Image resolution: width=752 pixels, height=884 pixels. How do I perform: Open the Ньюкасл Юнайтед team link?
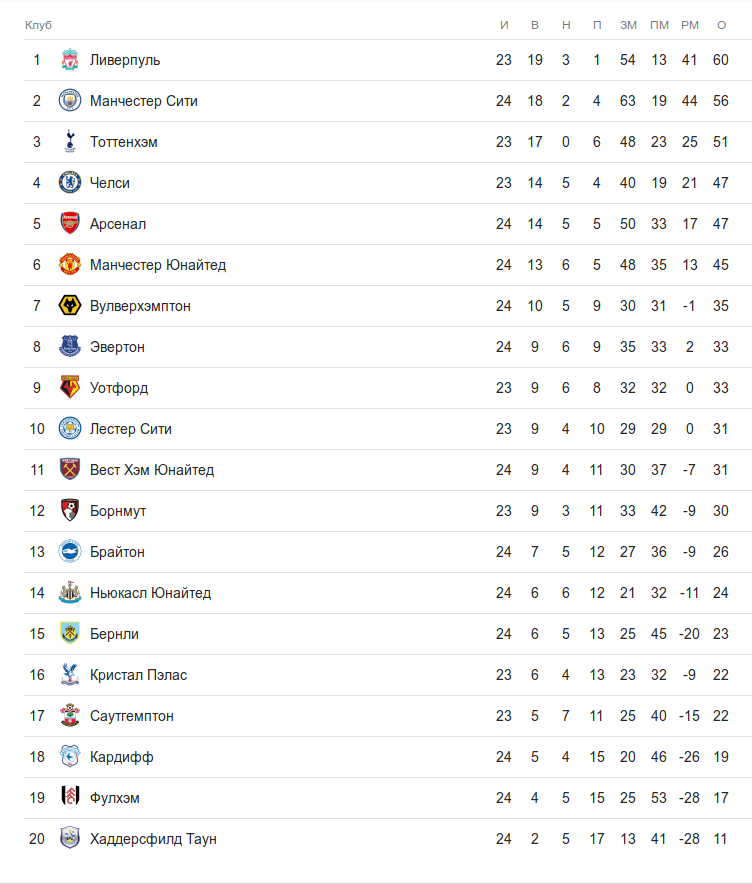(x=150, y=593)
